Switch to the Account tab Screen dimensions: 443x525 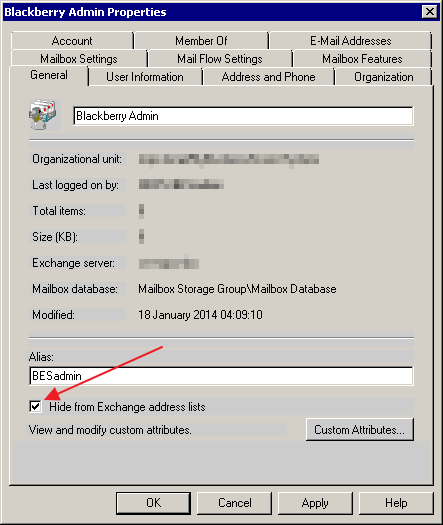tap(72, 41)
